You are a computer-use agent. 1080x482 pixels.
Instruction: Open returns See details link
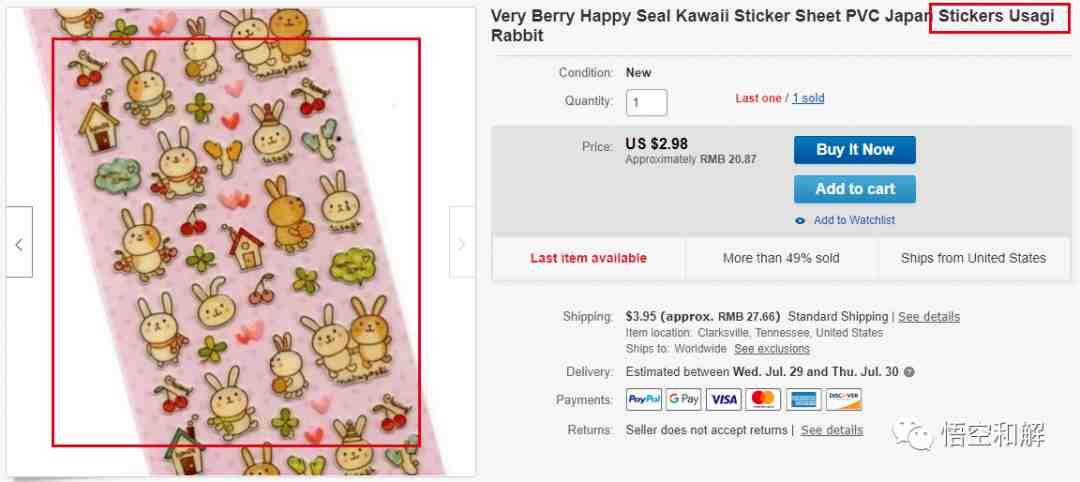[831, 430]
